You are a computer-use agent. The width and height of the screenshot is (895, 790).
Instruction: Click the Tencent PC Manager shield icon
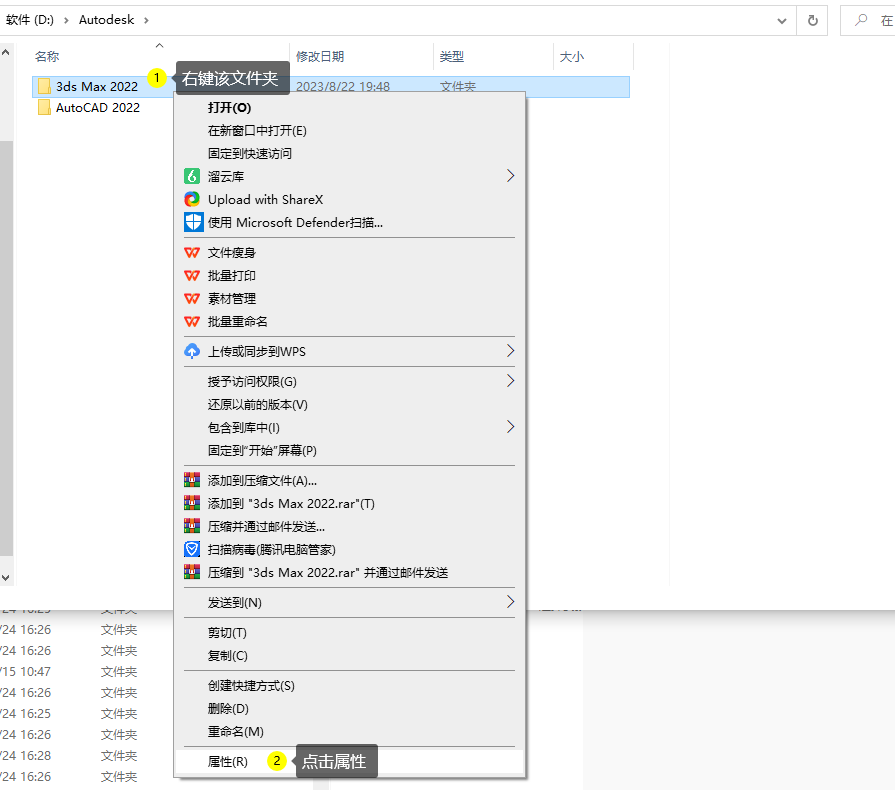[x=192, y=549]
